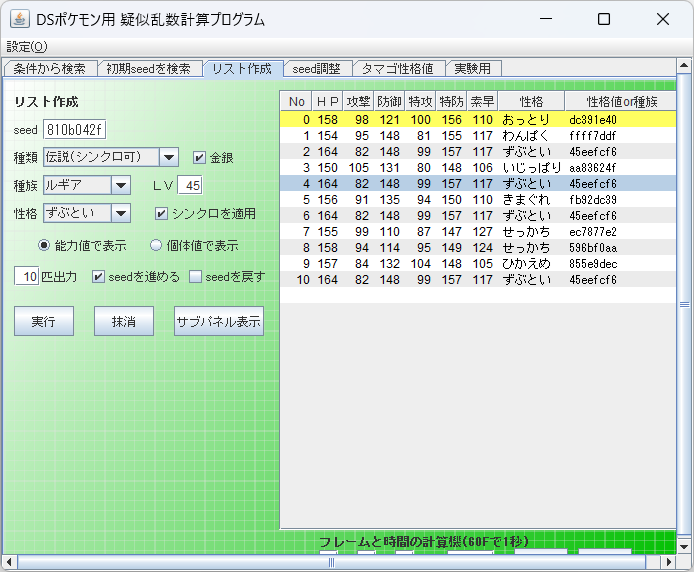This screenshot has width=694, height=572.
Task: Click the 抹消 button
Action: point(124,321)
